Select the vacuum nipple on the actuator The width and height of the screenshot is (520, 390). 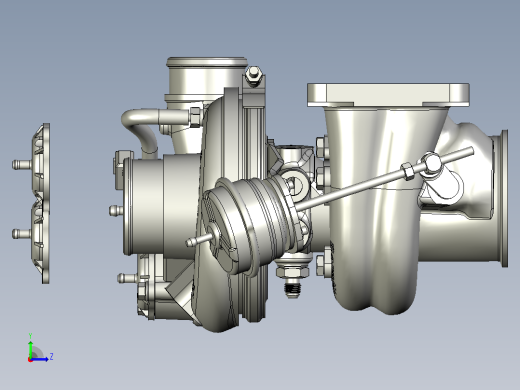pyautogui.click(x=199, y=240)
